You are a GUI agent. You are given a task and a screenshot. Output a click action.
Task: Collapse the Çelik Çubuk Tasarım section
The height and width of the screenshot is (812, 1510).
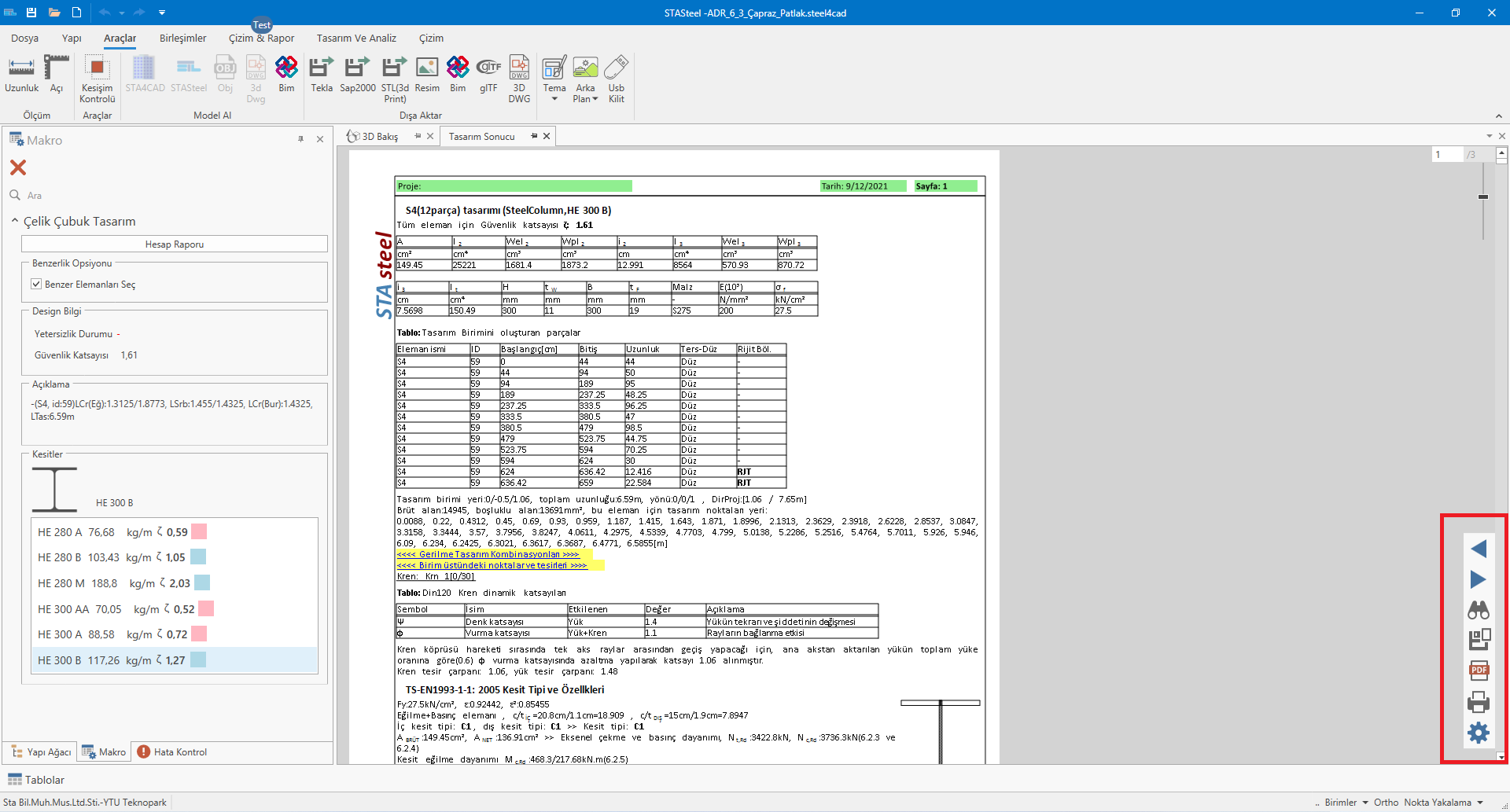click(x=15, y=221)
